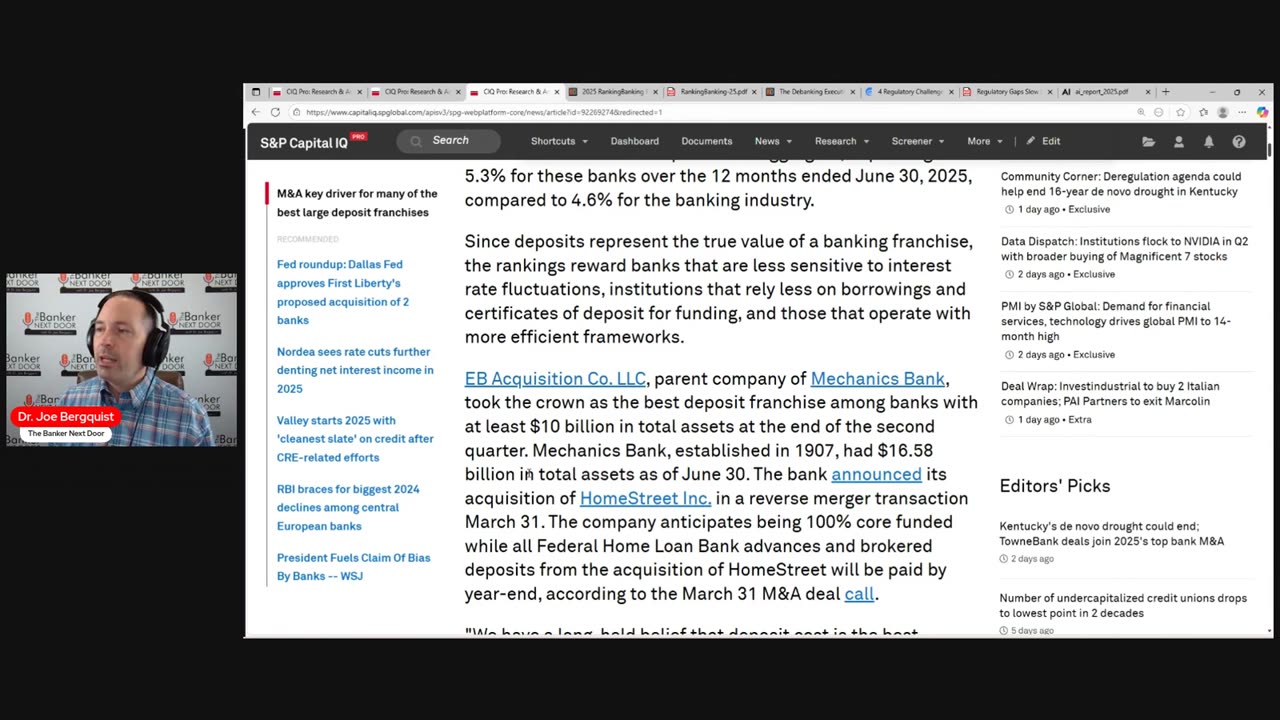This screenshot has width=1280, height=720.
Task: Open the tab actions icon left of tabs
Action: [x=256, y=92]
